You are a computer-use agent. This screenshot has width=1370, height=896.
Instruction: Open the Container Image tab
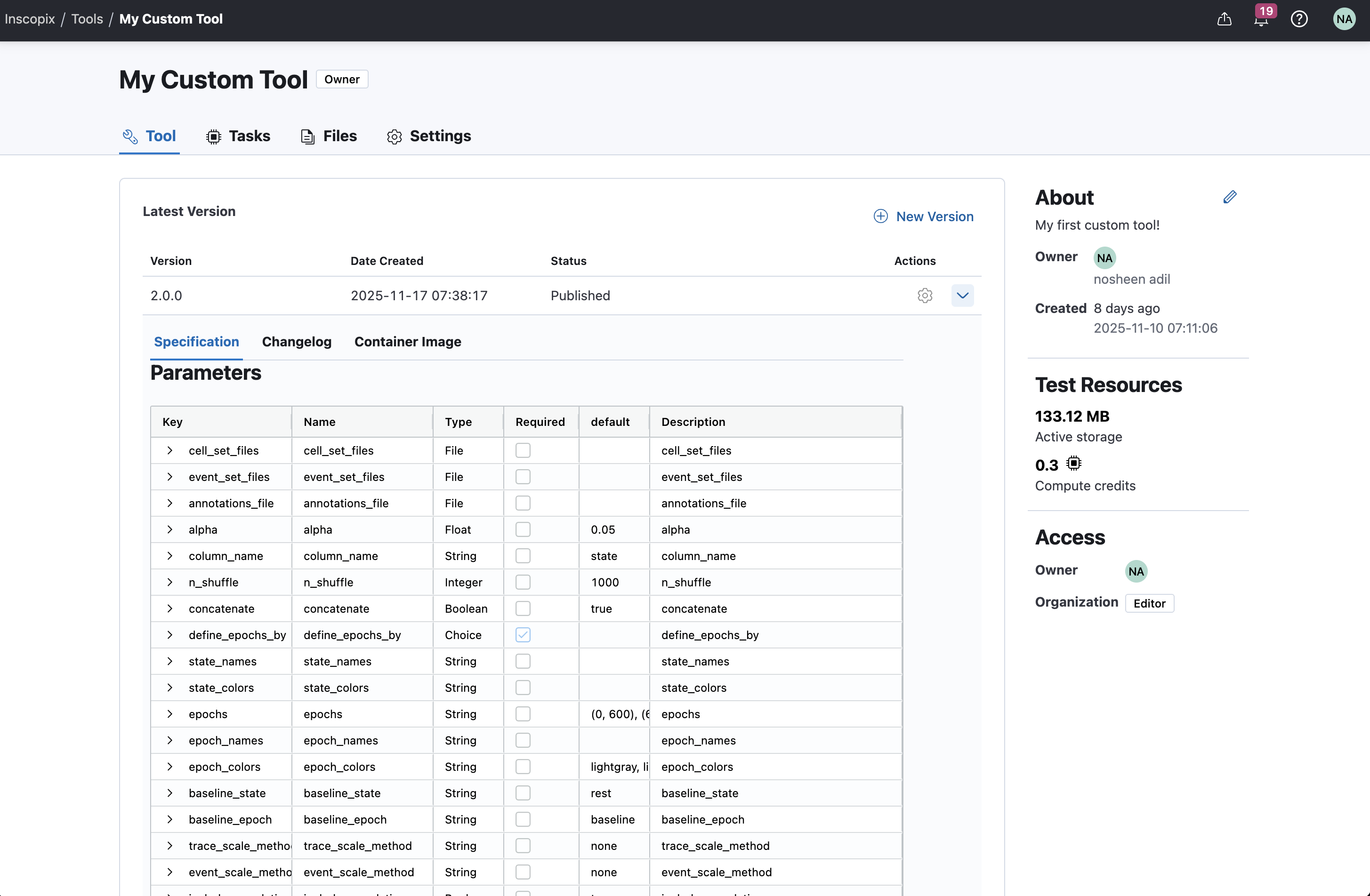408,341
